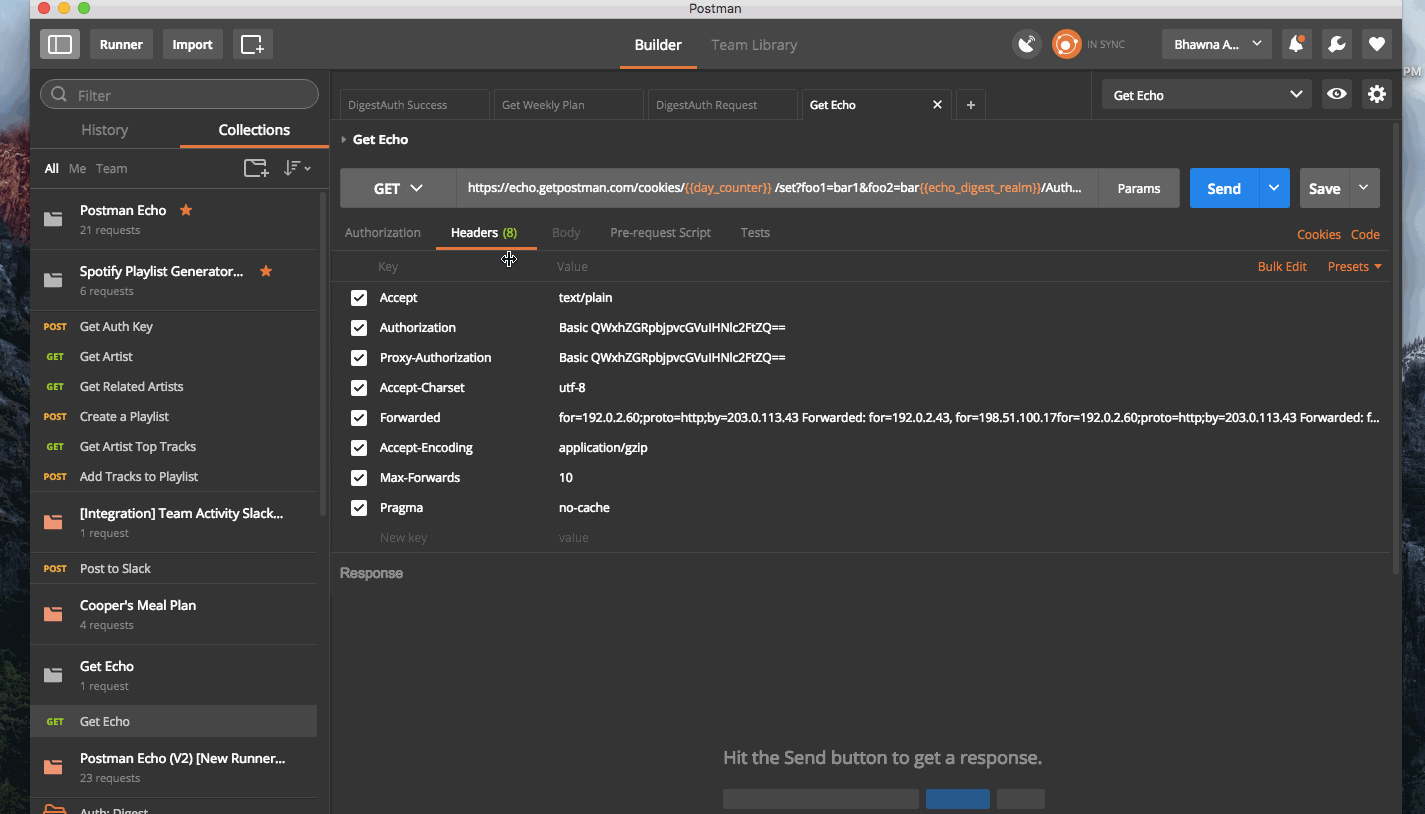Create new collection folder icon
Screen dimensions: 1425x814
(x=256, y=168)
